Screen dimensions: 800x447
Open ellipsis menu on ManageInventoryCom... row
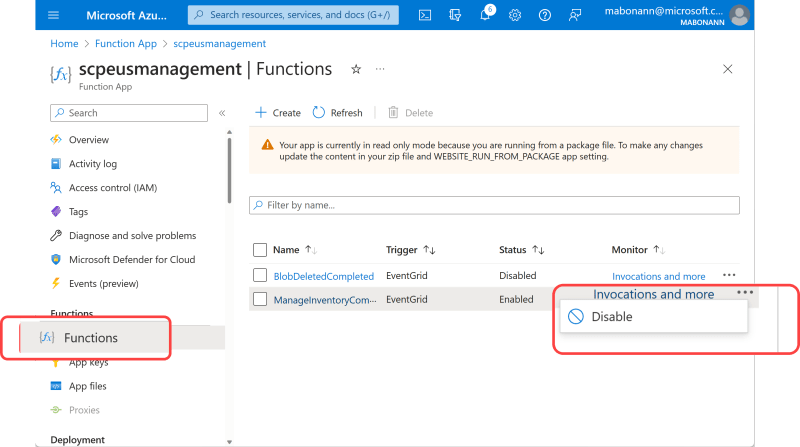[745, 292]
